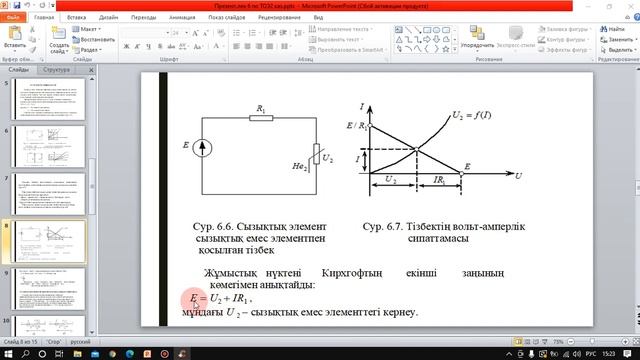640x360 pixels.
Task: Open the font name combo box
Action: 145,33
